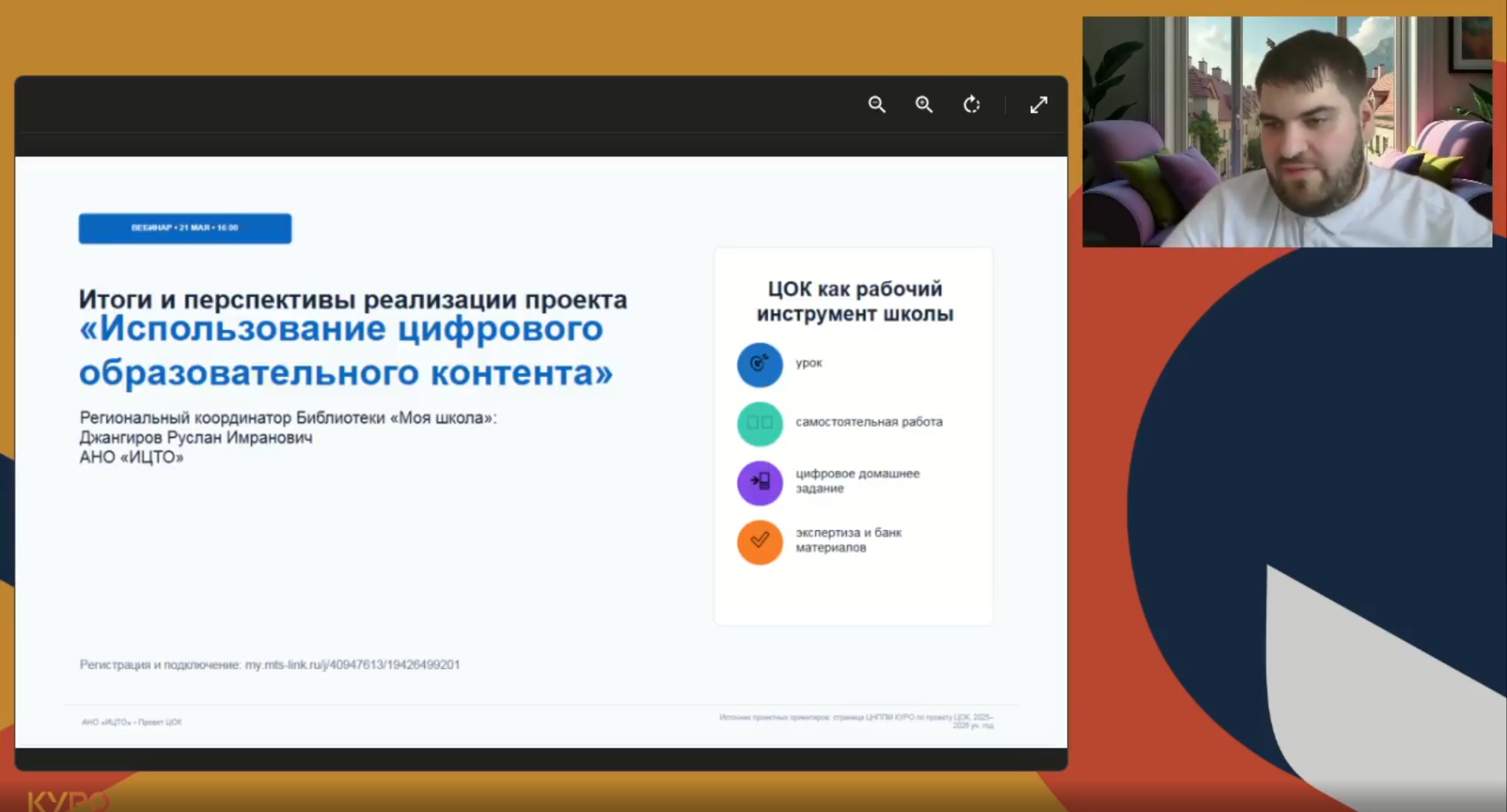
Task: Click the blue 'ВЕБИНАР • 21 МАЯ • 16:00' badge
Action: [x=185, y=228]
